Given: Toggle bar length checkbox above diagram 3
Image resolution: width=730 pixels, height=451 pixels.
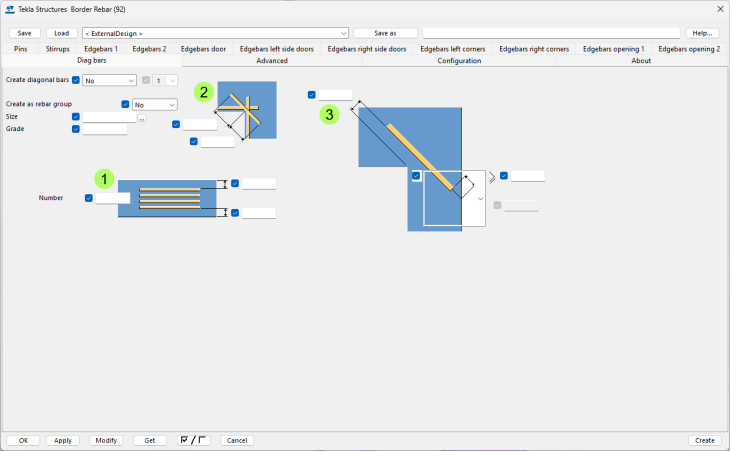Looking at the screenshot, I should [311, 95].
